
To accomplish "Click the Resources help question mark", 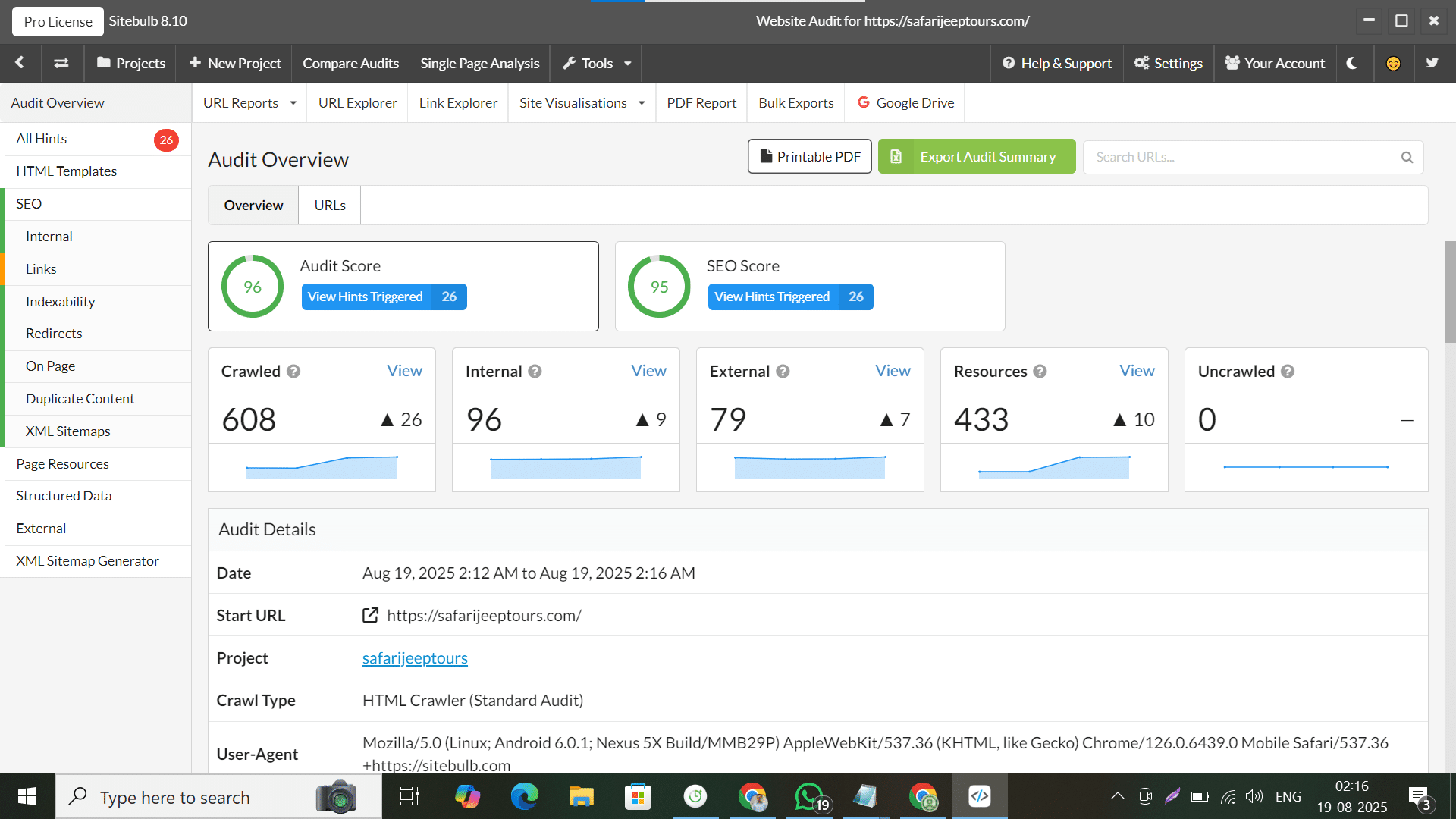I will tap(1040, 371).
